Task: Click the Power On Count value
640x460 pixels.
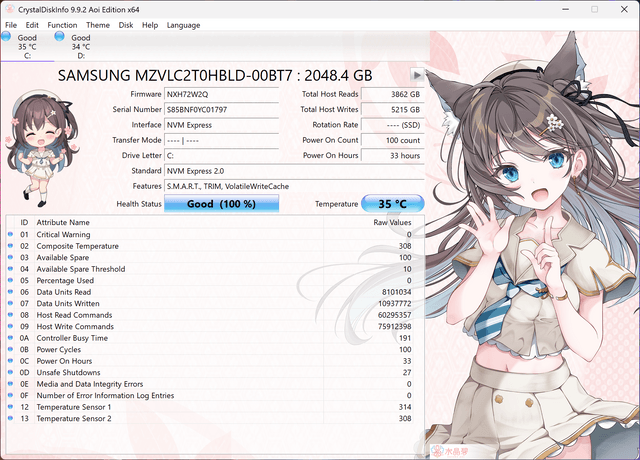Action: (393, 140)
